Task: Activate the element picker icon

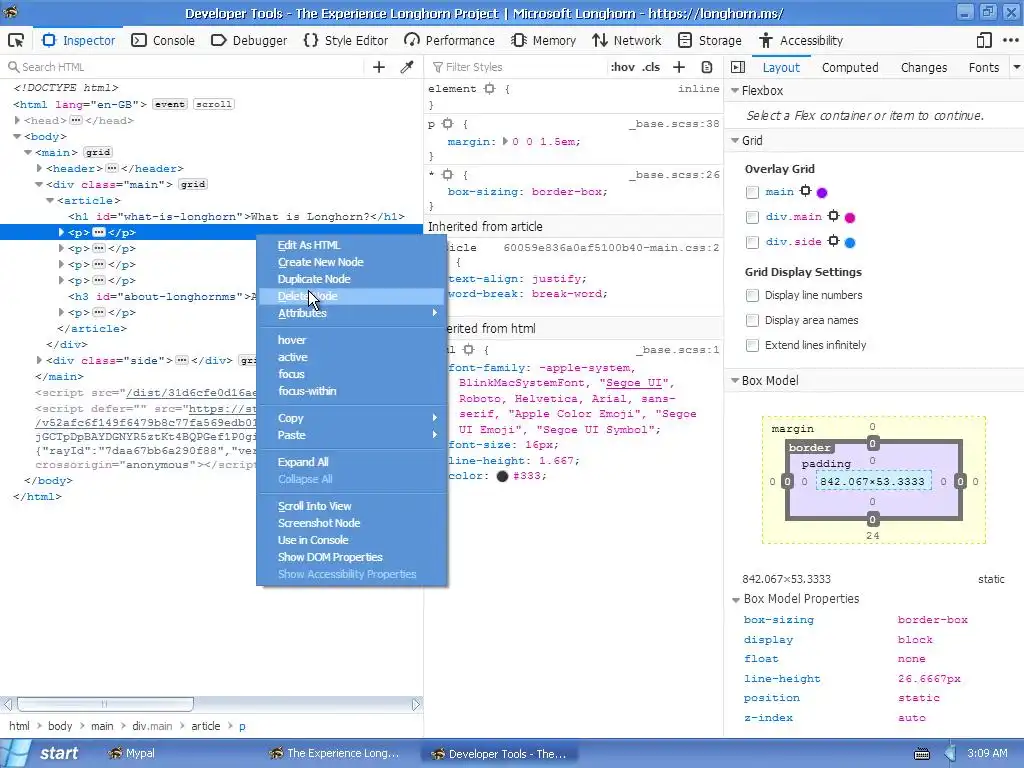Action: (x=16, y=40)
